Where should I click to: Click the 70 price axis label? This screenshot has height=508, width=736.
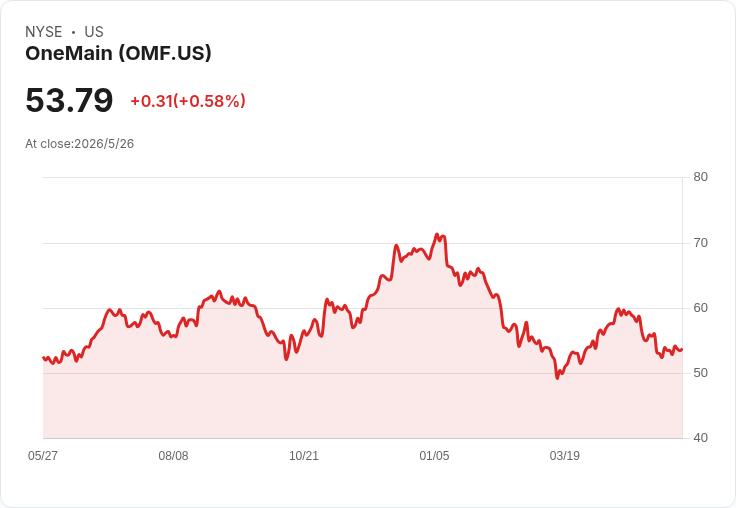pyautogui.click(x=700, y=243)
